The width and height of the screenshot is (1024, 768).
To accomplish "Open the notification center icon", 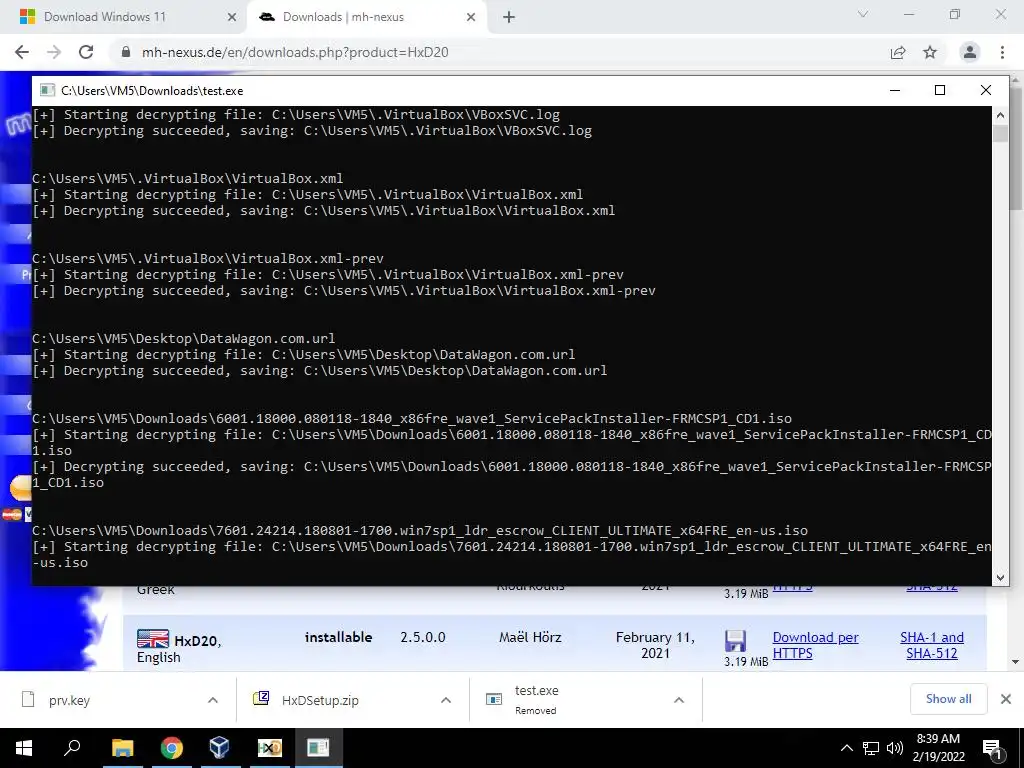I will 993,748.
